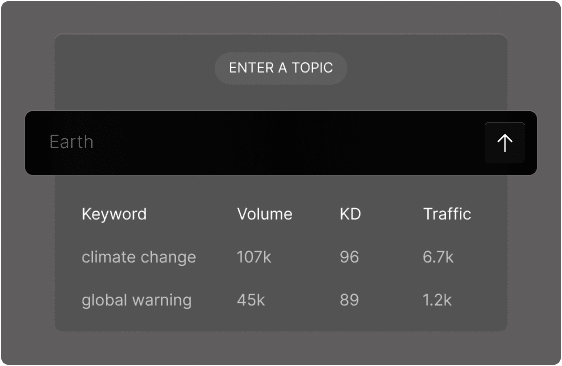
Task: Sort by the Keyword column header
Action: point(114,214)
